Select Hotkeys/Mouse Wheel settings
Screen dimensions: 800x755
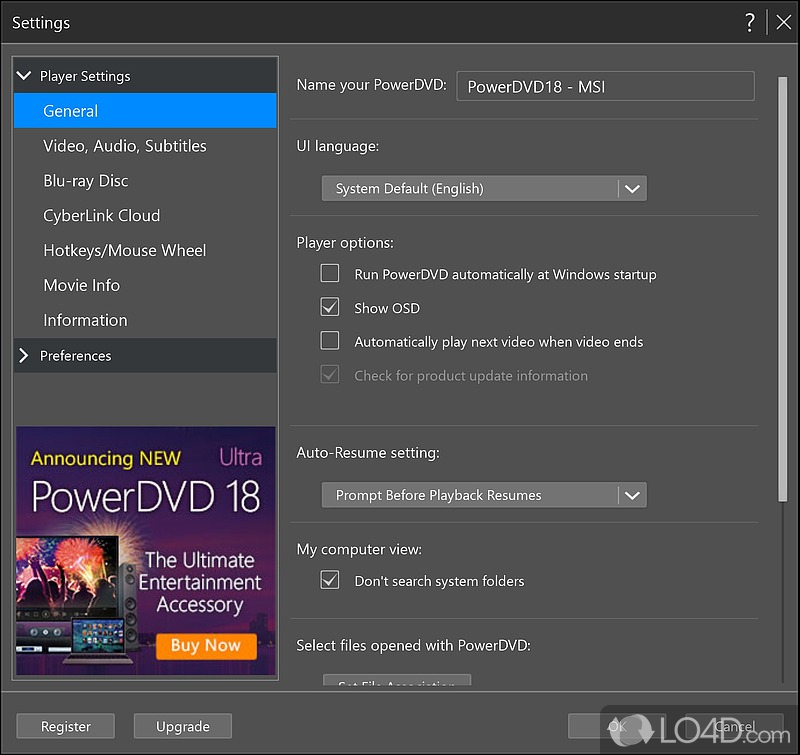click(x=124, y=251)
